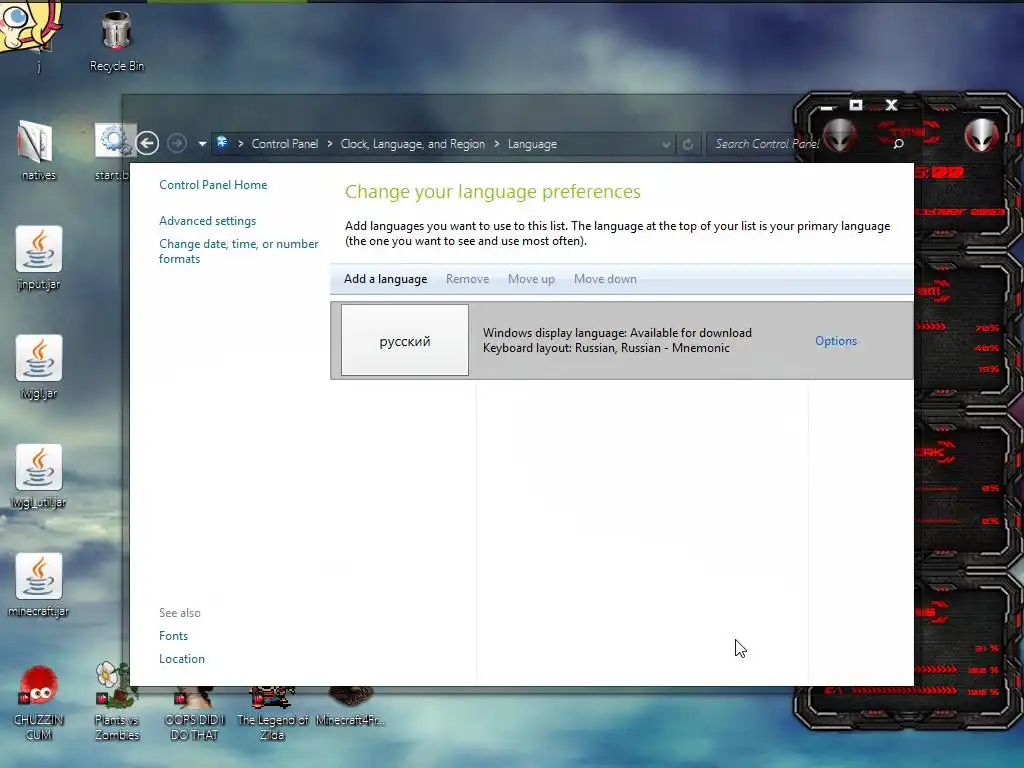Click the search magnifier icon

point(899,144)
